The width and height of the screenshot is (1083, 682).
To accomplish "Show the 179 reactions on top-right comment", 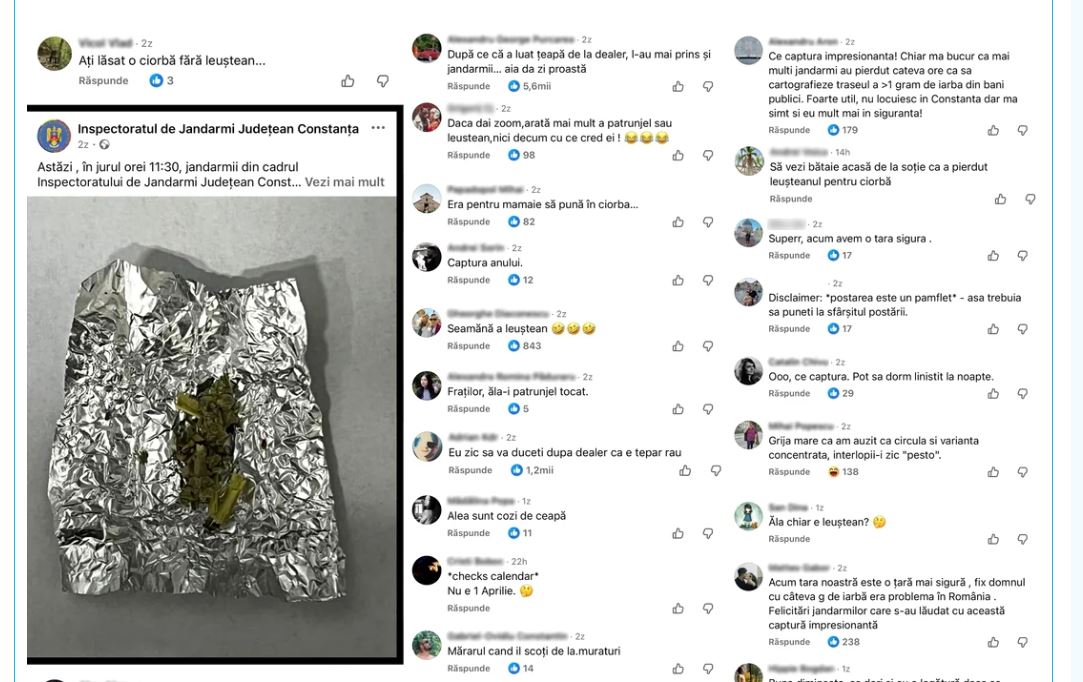I will 843,130.
